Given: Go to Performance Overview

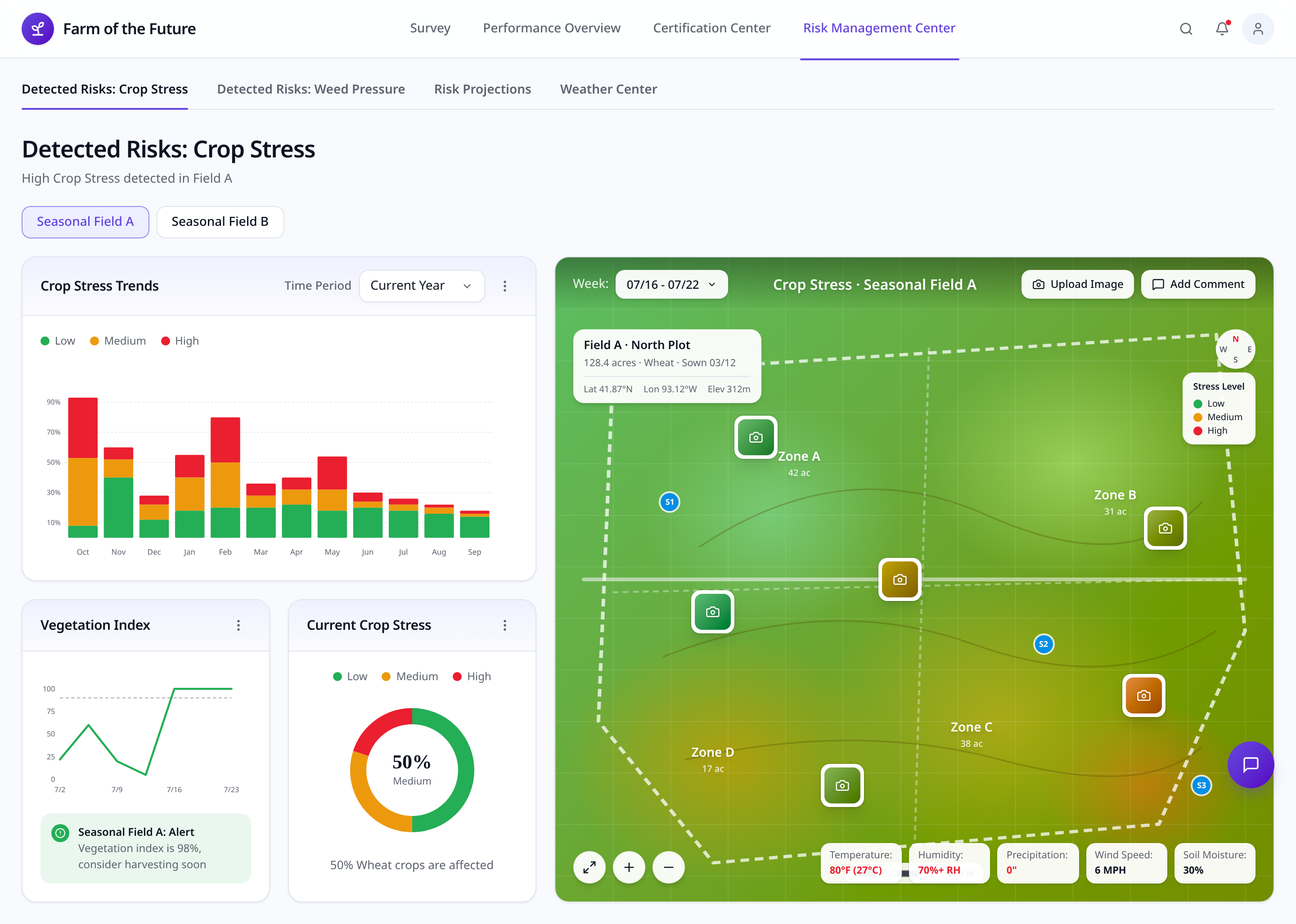Looking at the screenshot, I should (552, 28).
